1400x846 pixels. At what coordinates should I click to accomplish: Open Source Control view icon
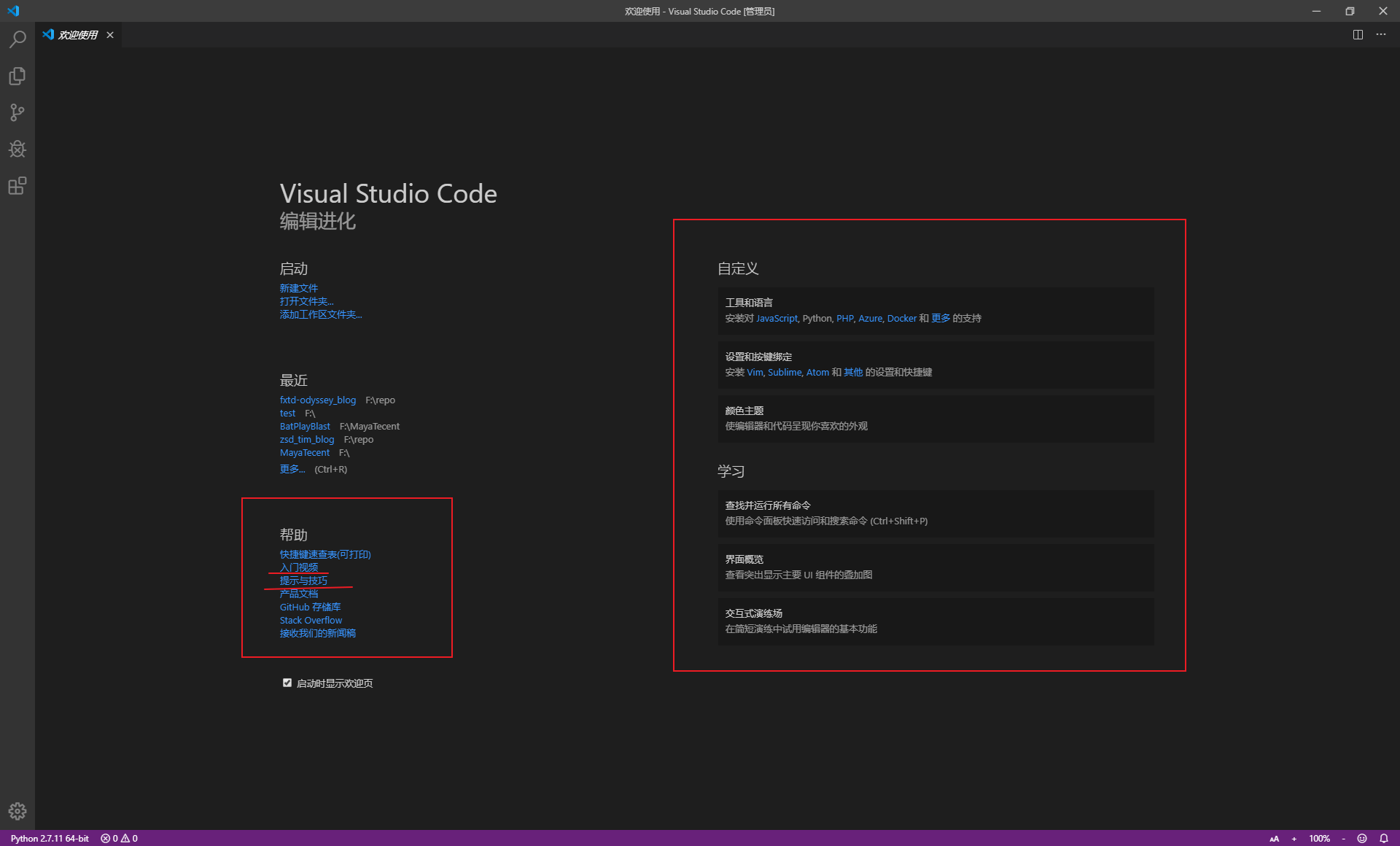click(x=17, y=112)
